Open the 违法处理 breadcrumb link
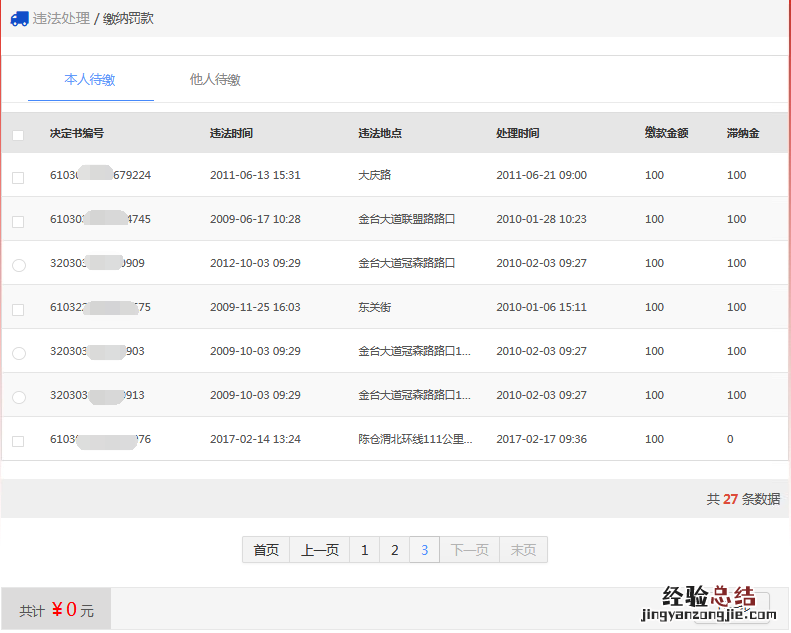 [61, 19]
